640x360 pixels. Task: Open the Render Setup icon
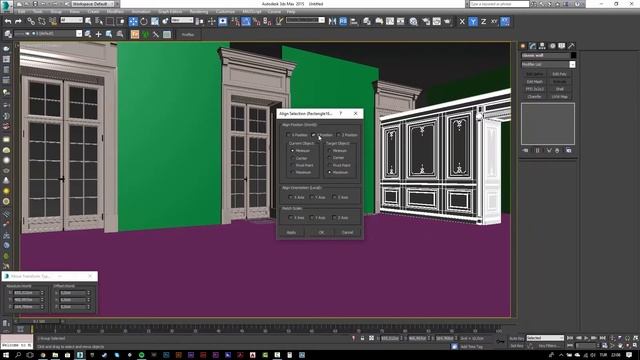[x=426, y=21]
